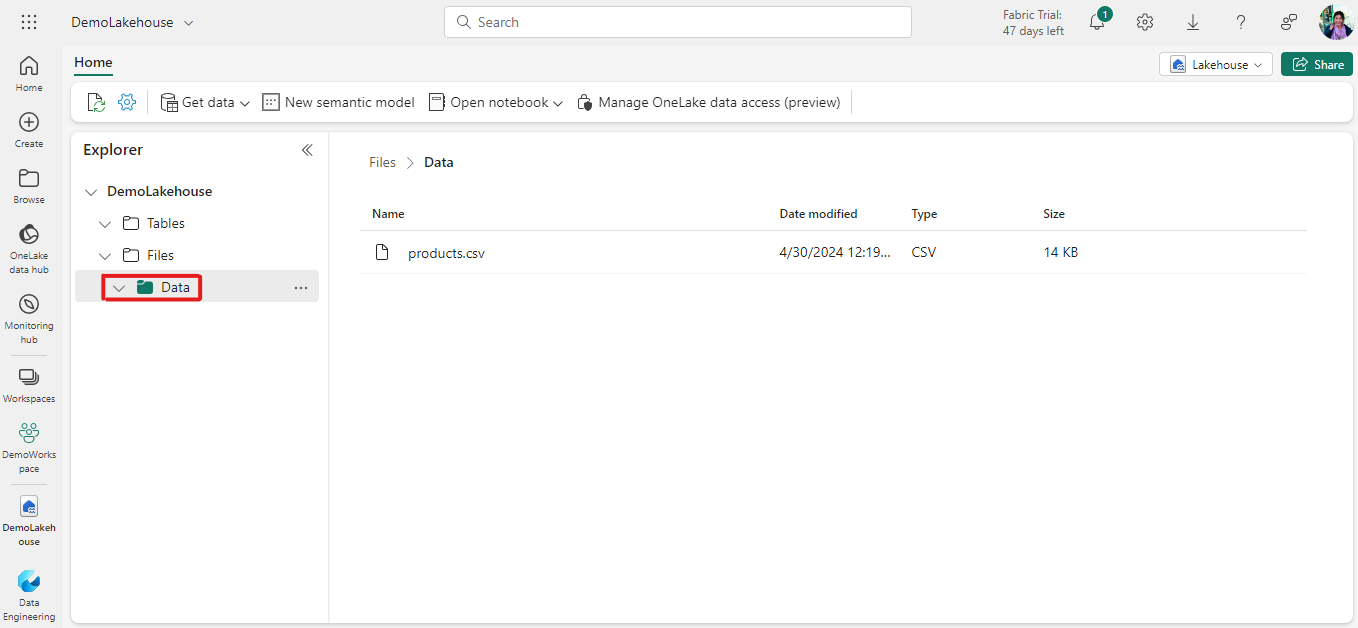Open DemoLakehouse title dropdown

(133, 22)
